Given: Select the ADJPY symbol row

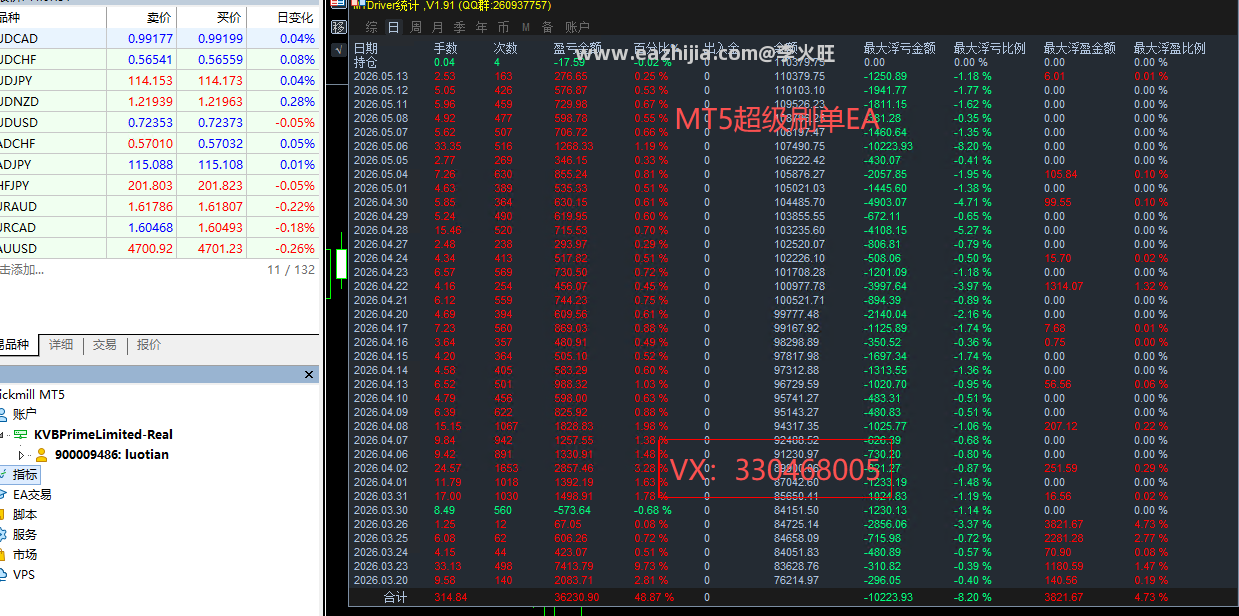Looking at the screenshot, I should click(160, 164).
